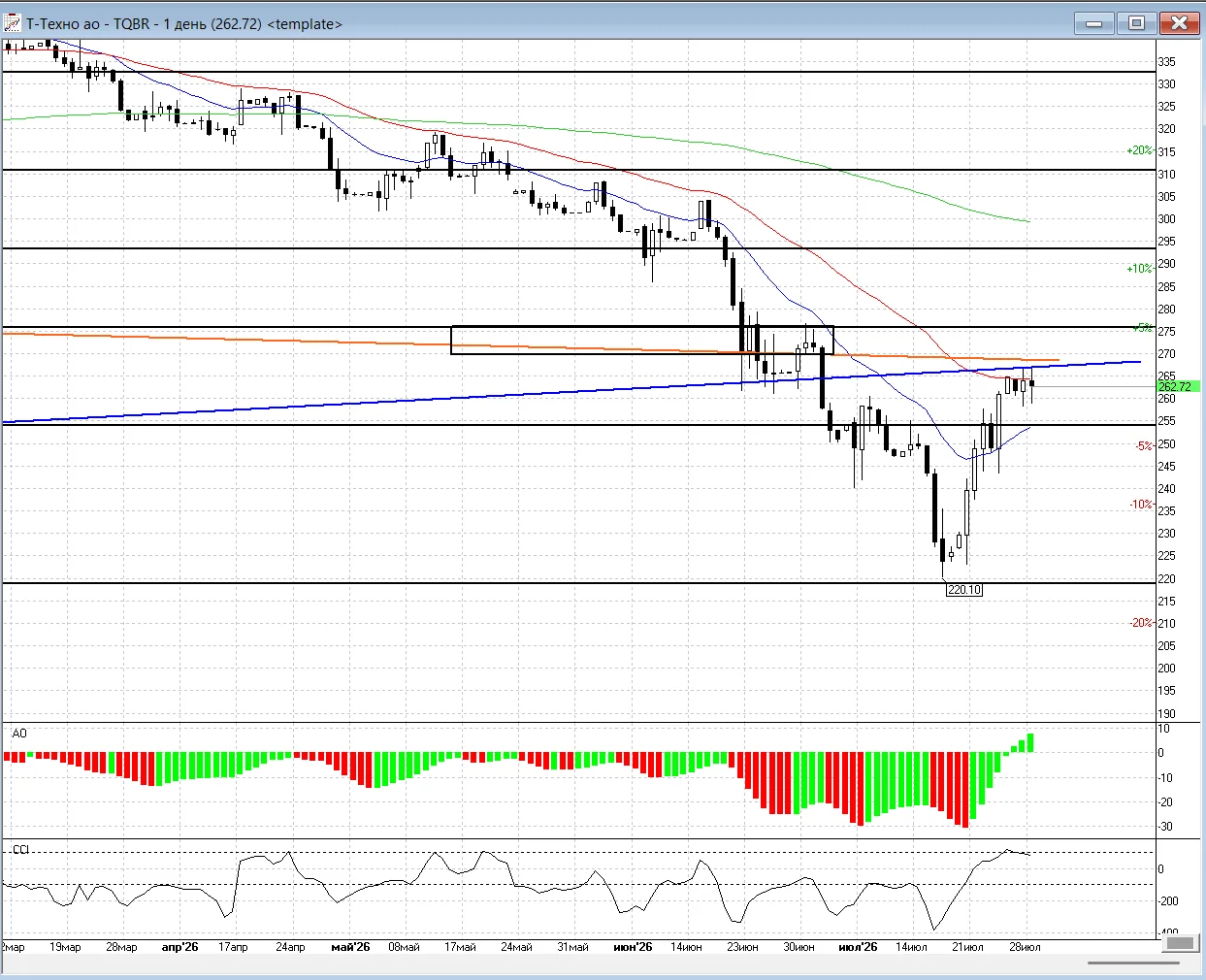
Task: Minimize the Т-Техно chart window
Action: point(1093,23)
